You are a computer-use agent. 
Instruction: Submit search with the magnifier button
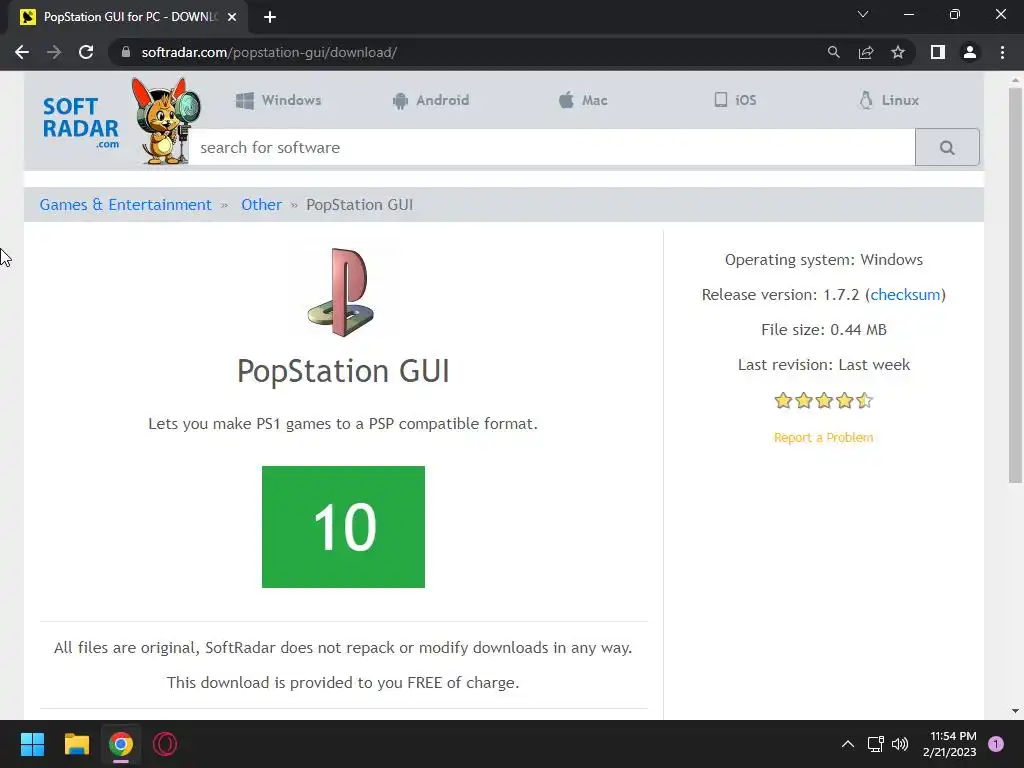(x=947, y=148)
